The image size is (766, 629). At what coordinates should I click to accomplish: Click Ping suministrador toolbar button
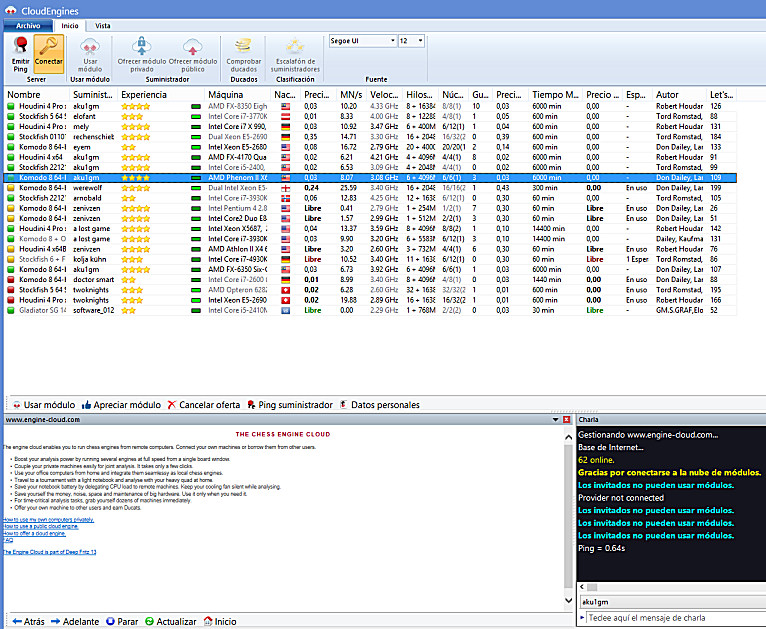coord(290,405)
